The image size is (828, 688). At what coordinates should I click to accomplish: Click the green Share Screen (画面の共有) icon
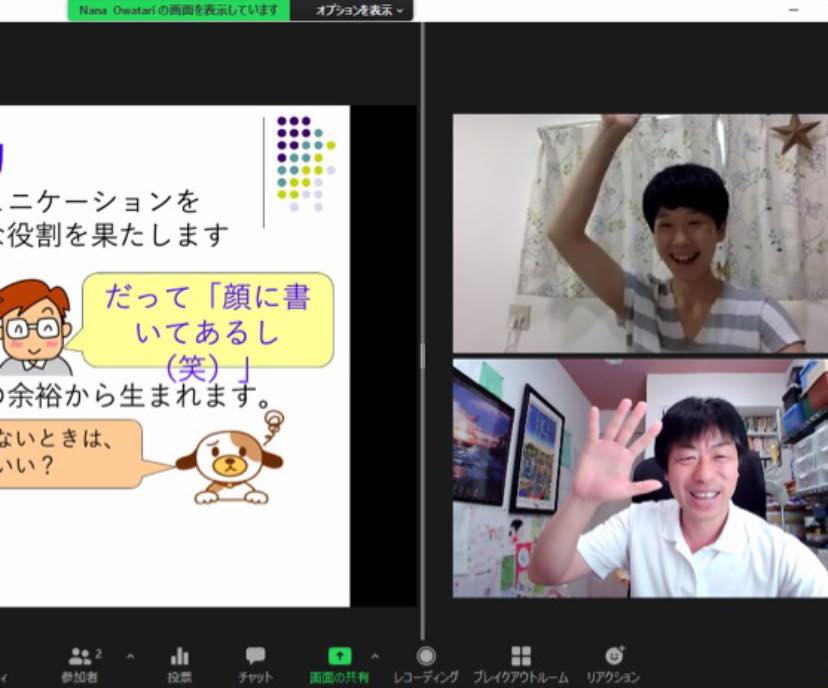coord(340,657)
